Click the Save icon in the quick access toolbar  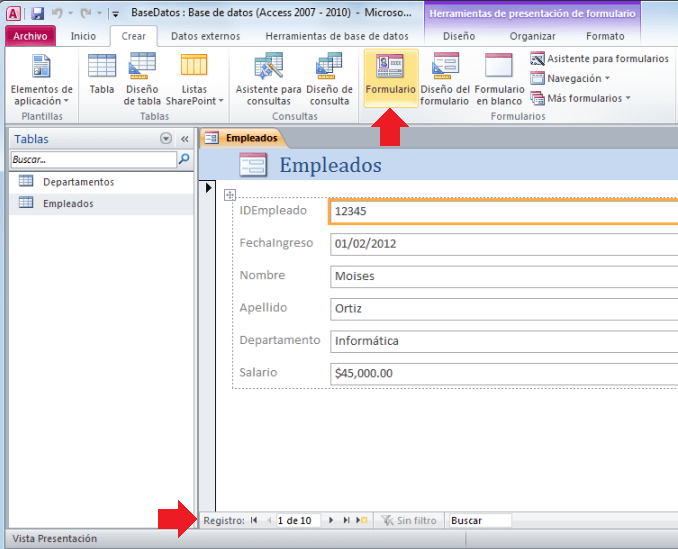[x=37, y=14]
